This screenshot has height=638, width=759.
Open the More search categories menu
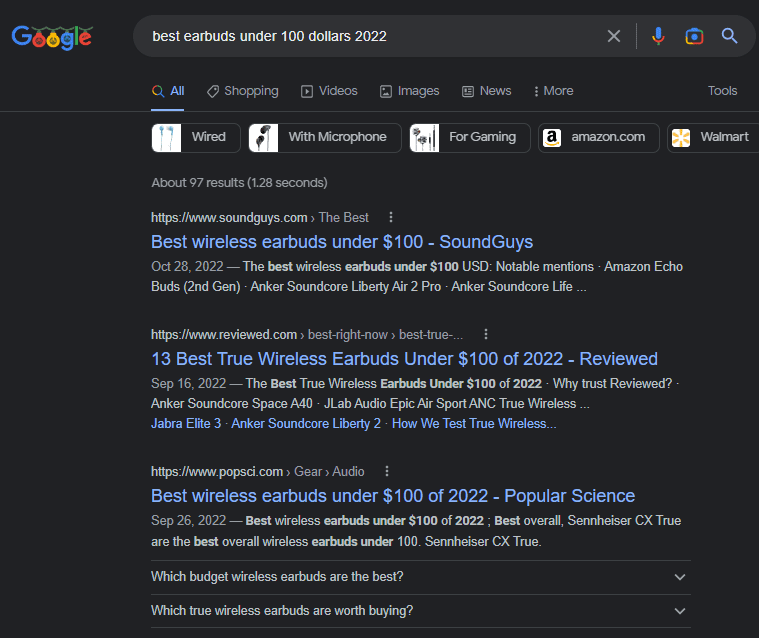[553, 91]
